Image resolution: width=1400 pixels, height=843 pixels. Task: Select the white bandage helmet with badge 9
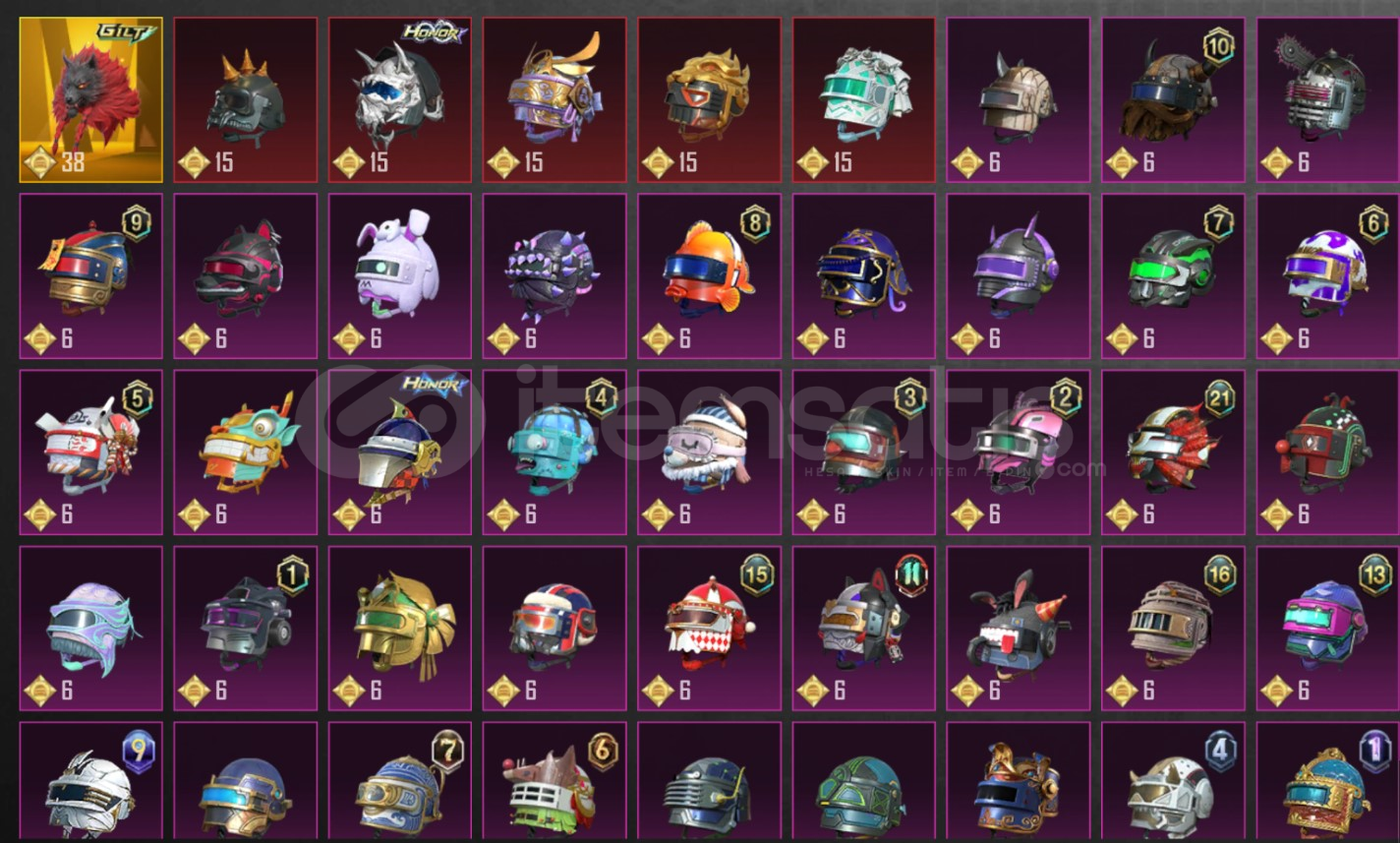91,782
